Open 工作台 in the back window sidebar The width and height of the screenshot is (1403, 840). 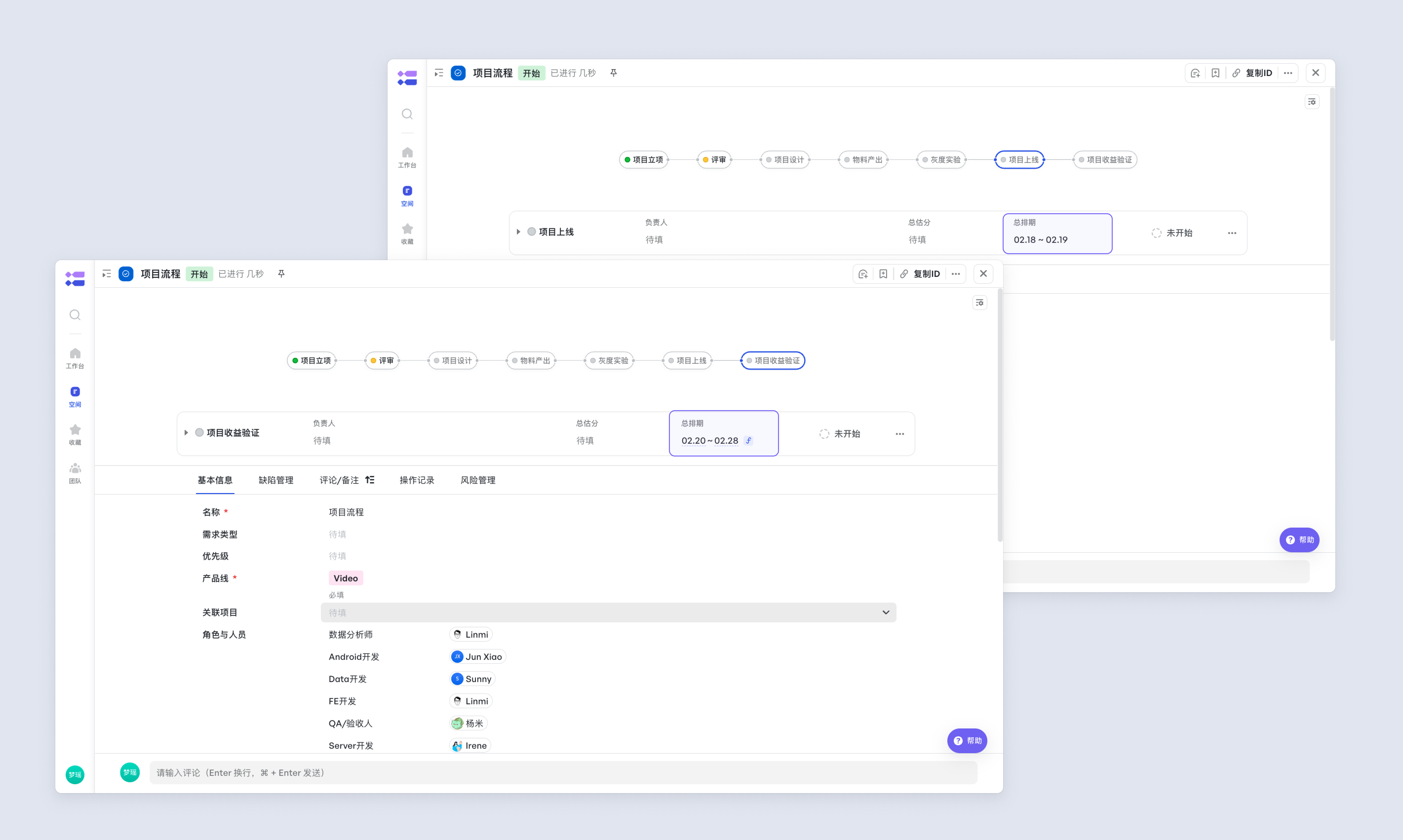[x=407, y=157]
